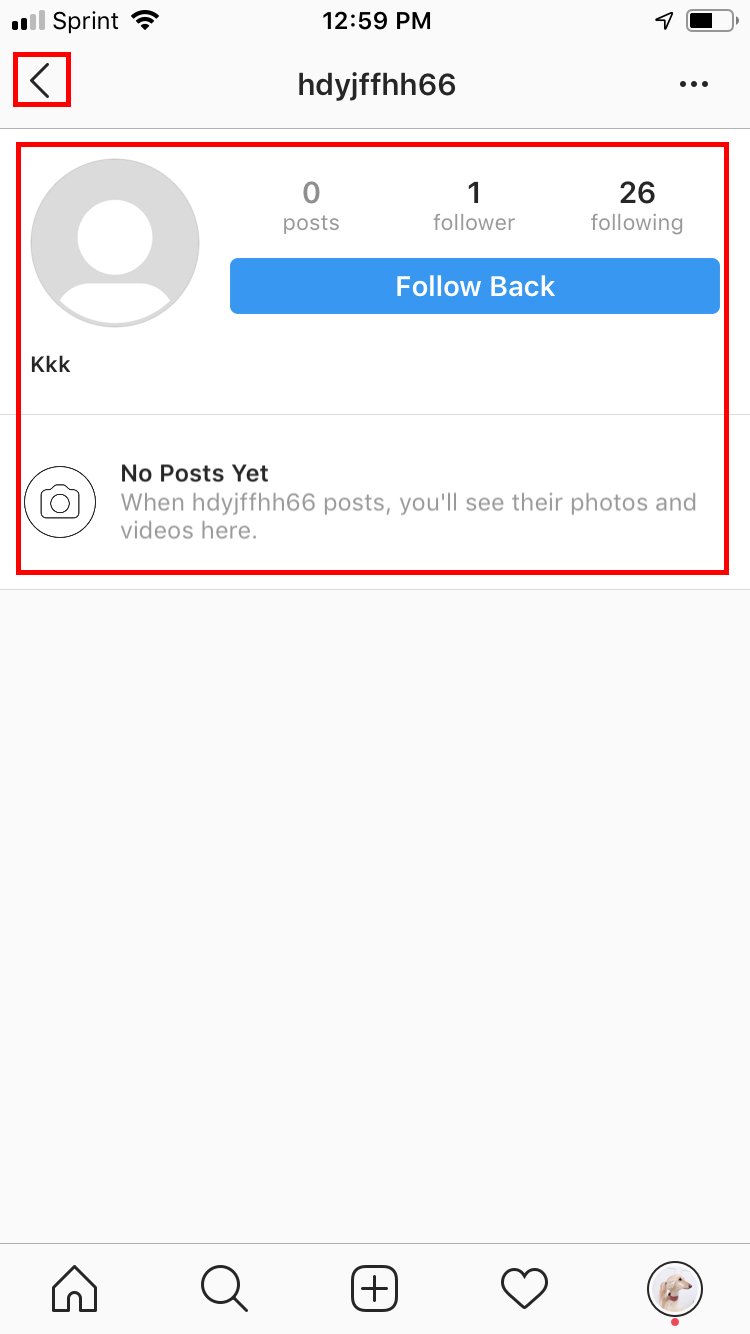The width and height of the screenshot is (750, 1334).
Task: Tap the 0 posts counter
Action: tap(311, 206)
